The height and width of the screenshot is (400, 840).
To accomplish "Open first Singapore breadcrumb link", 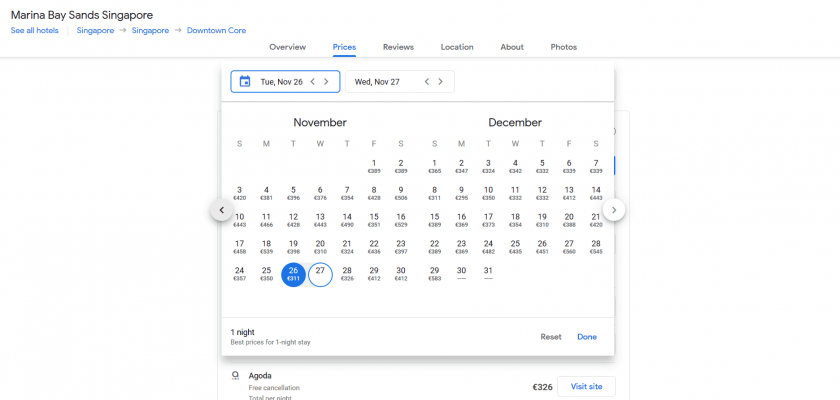I will [95, 31].
